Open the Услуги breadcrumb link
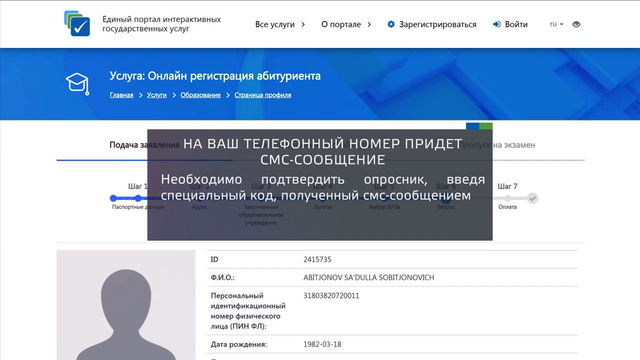Viewport: 640px width, 360px height. pos(157,95)
